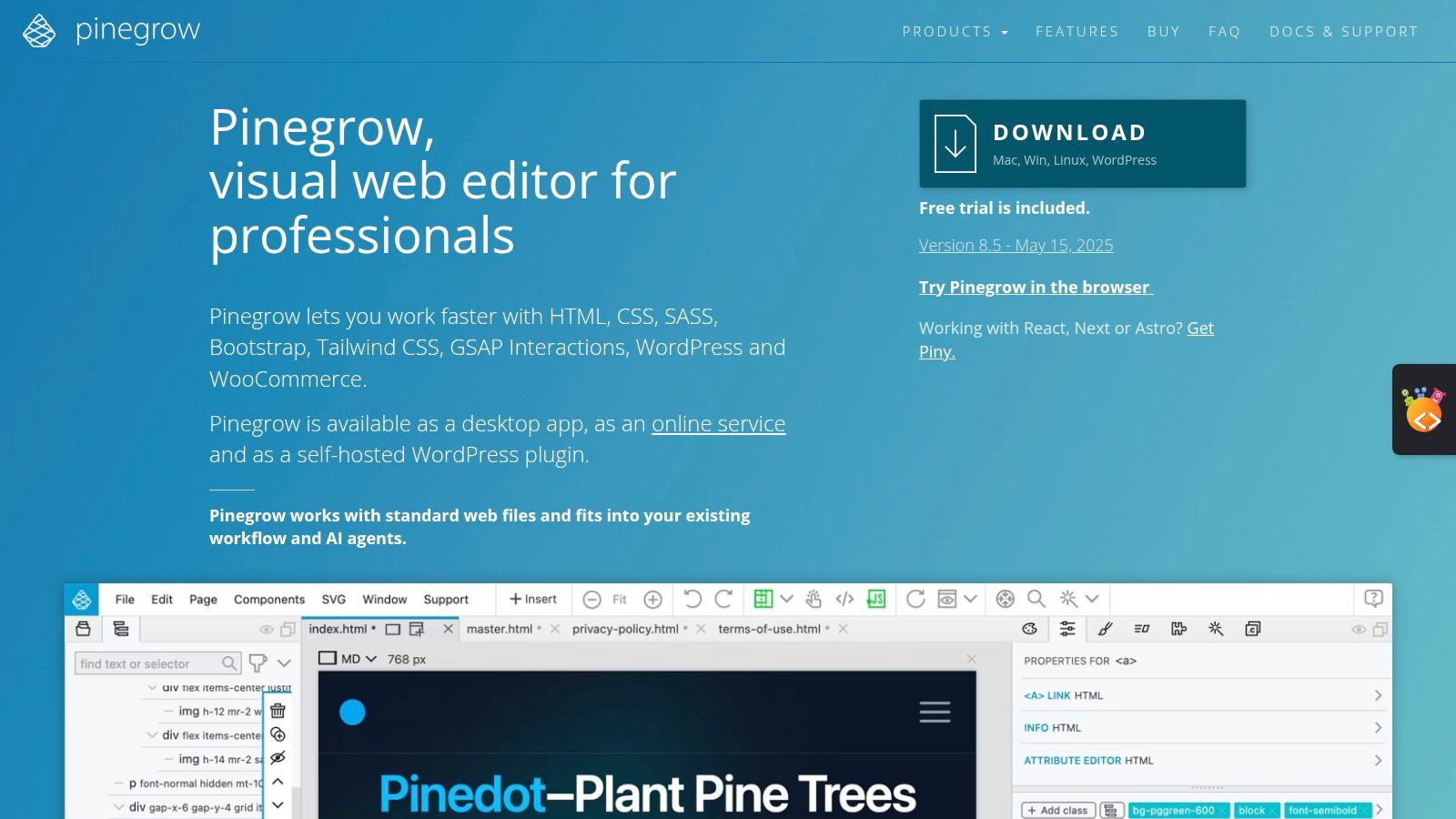Select the sliders properties panel icon
1456x819 pixels.
click(1067, 629)
